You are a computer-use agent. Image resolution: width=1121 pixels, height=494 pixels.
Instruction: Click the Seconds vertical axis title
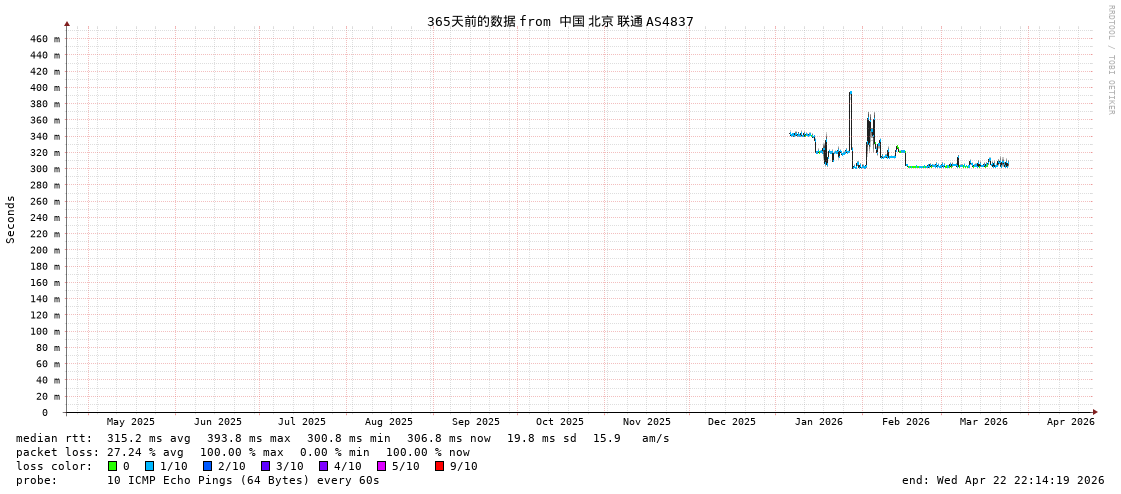(x=11, y=219)
